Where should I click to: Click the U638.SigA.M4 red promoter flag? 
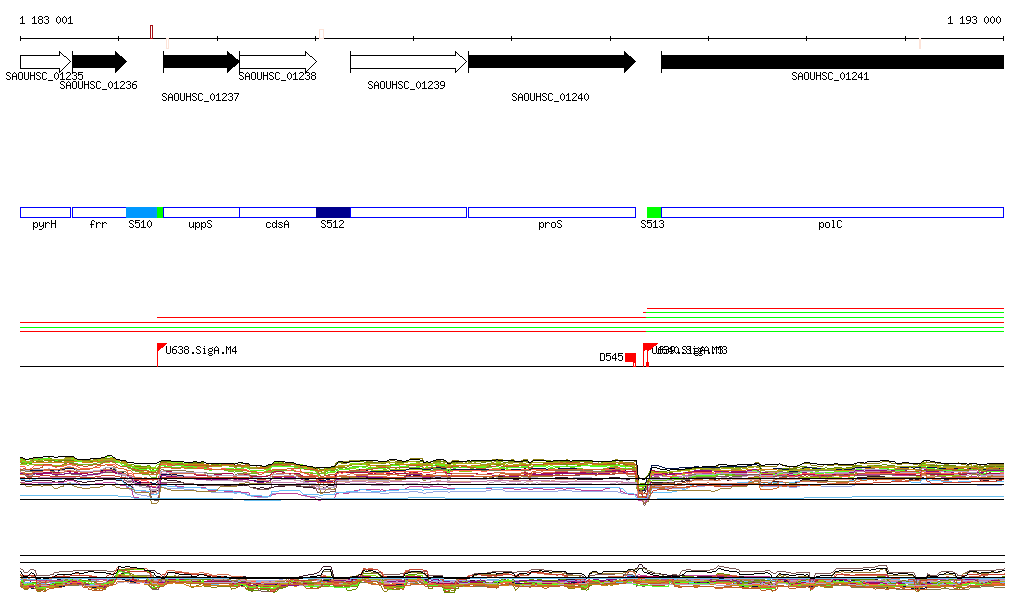(162, 348)
